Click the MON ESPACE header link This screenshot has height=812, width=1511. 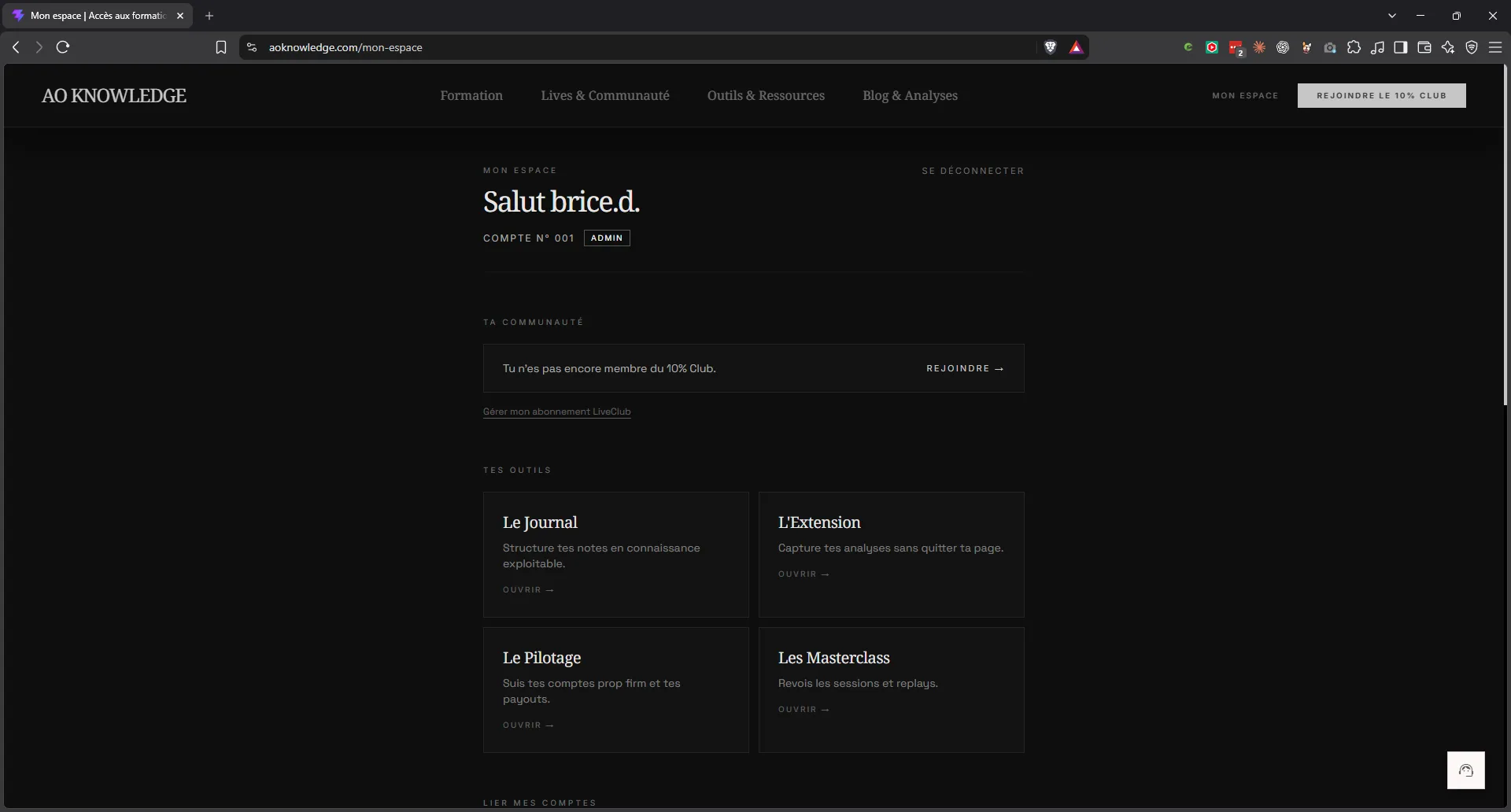point(1245,95)
